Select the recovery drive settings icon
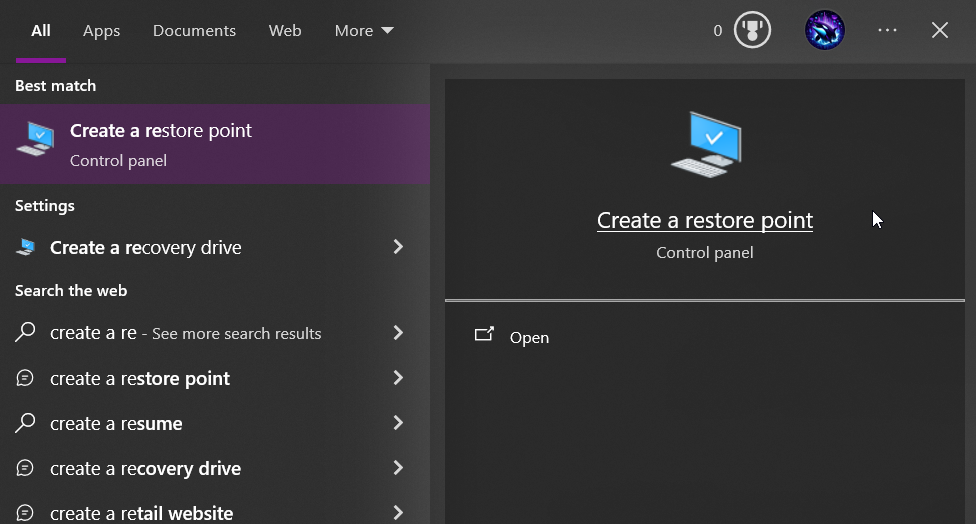Screen dimensions: 976x524 tap(26, 247)
